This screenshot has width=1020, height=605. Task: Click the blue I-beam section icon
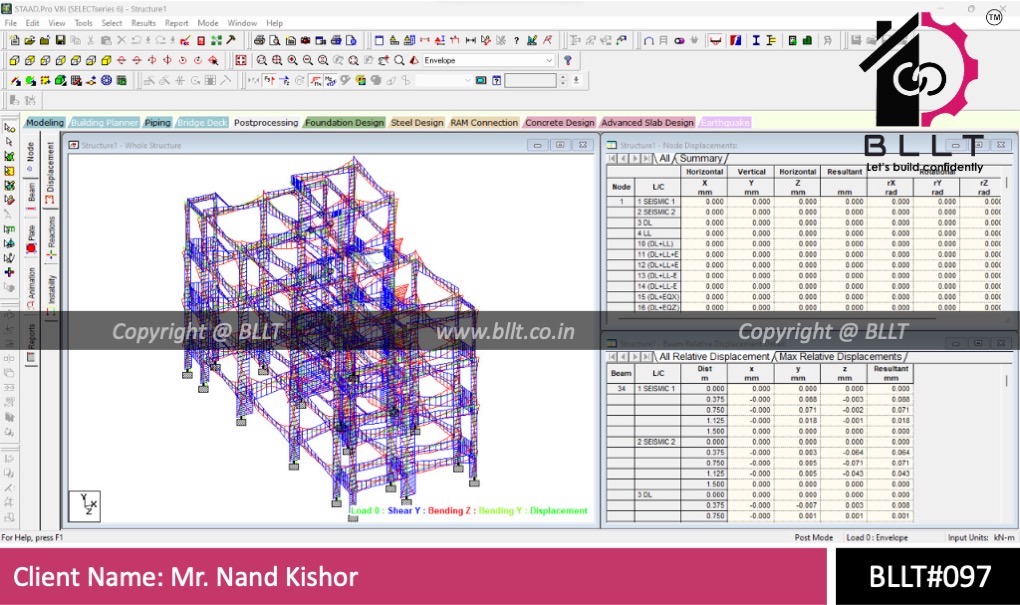point(756,40)
